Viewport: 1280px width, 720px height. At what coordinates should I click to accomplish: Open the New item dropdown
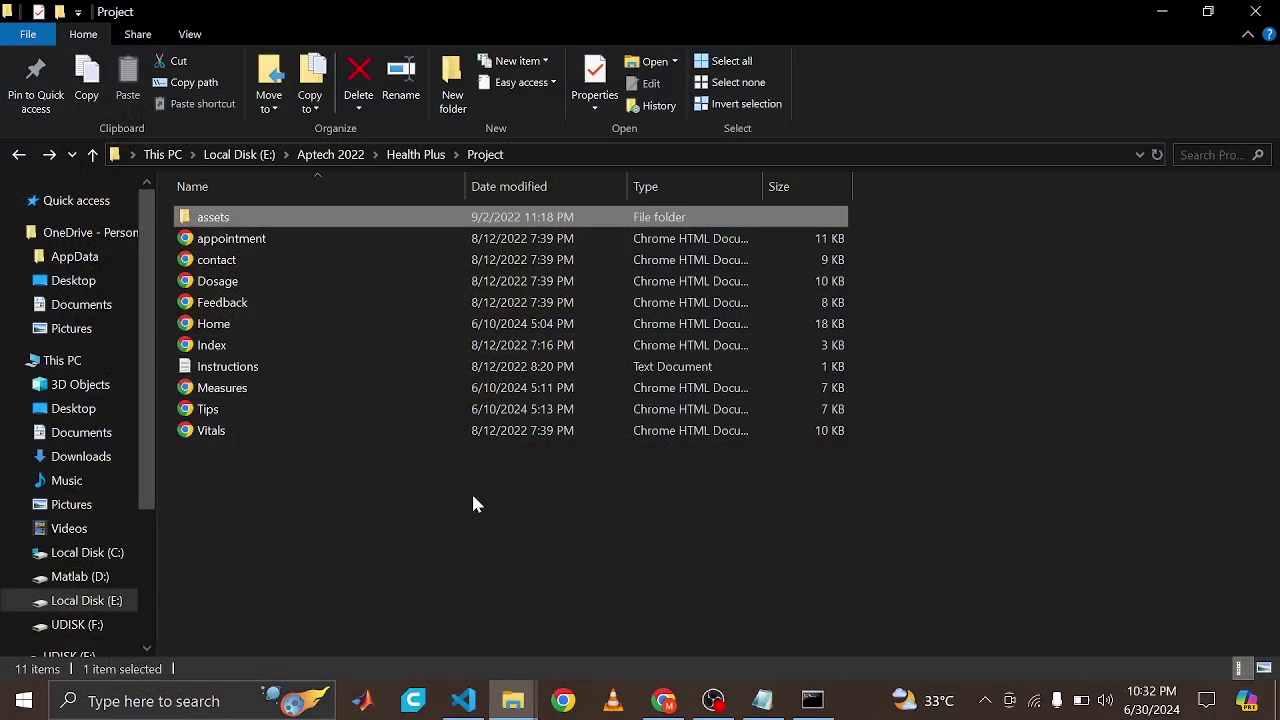coord(513,61)
